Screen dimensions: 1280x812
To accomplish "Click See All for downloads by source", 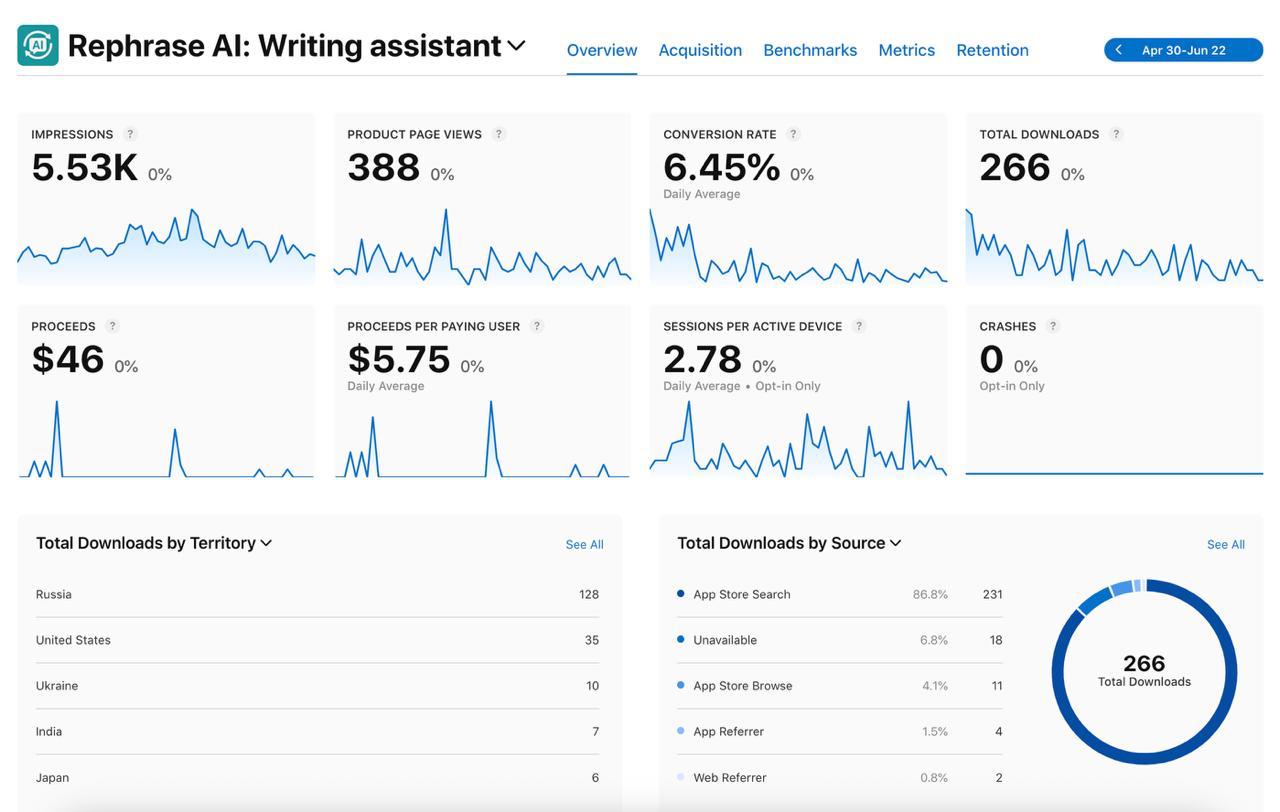I will [x=1225, y=545].
